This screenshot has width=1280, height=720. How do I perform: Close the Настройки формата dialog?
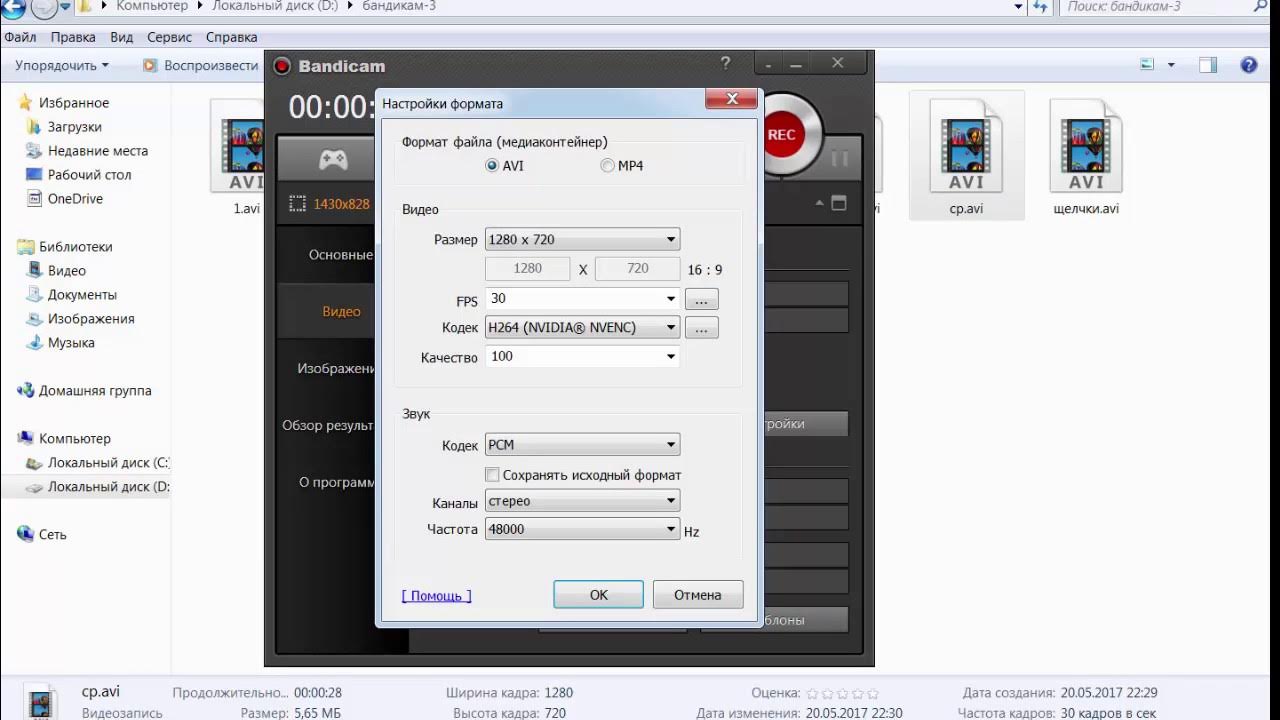(731, 99)
